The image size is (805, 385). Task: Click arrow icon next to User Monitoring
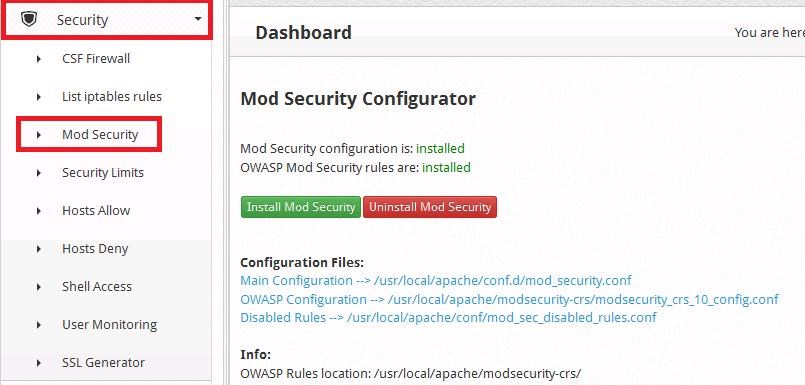(39, 324)
